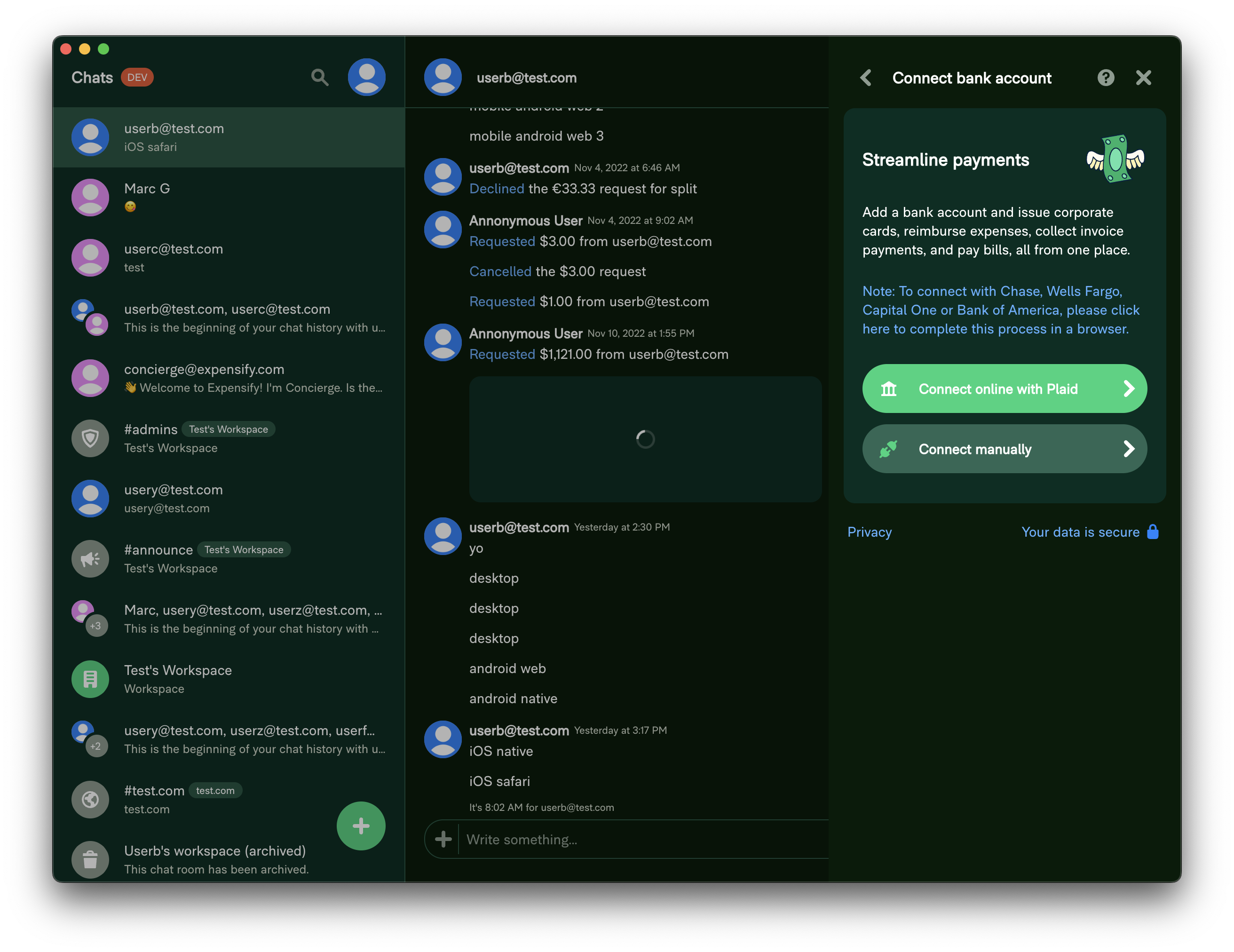Click the help question mark icon

click(x=1106, y=78)
